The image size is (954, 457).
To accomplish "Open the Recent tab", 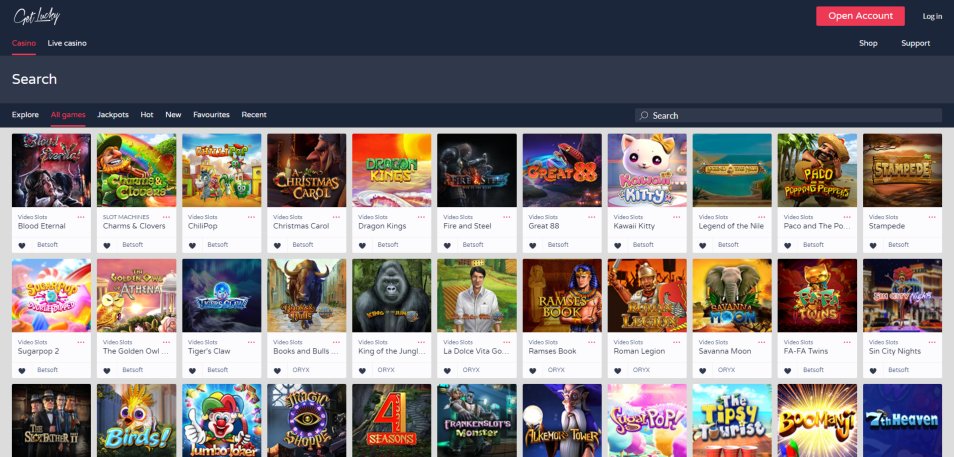I will pyautogui.click(x=254, y=114).
